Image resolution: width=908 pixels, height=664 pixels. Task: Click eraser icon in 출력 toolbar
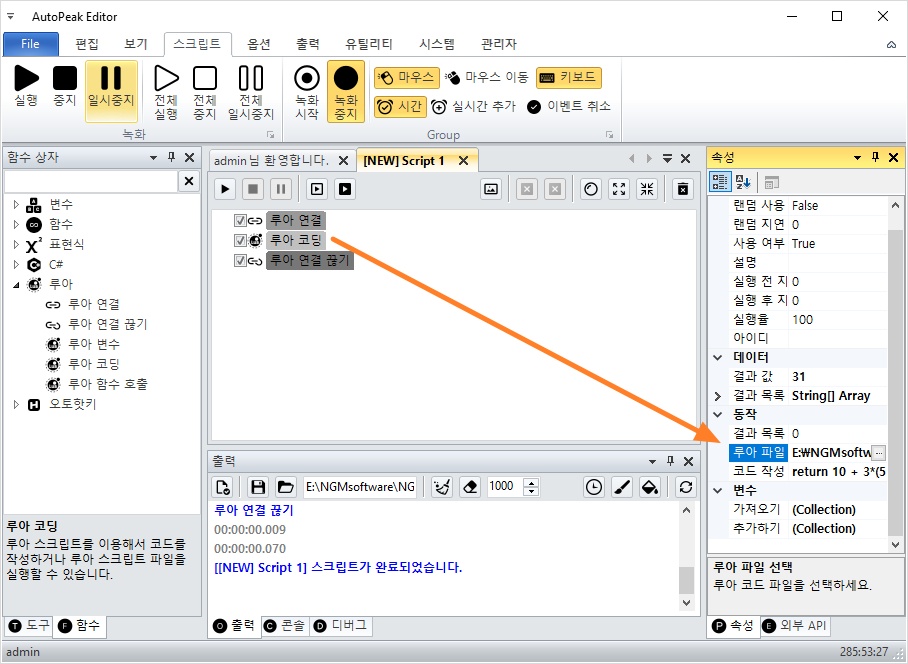coord(471,487)
